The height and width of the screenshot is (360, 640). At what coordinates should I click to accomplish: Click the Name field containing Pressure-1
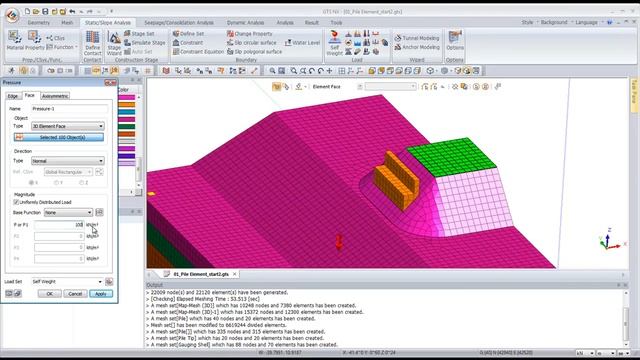69,109
